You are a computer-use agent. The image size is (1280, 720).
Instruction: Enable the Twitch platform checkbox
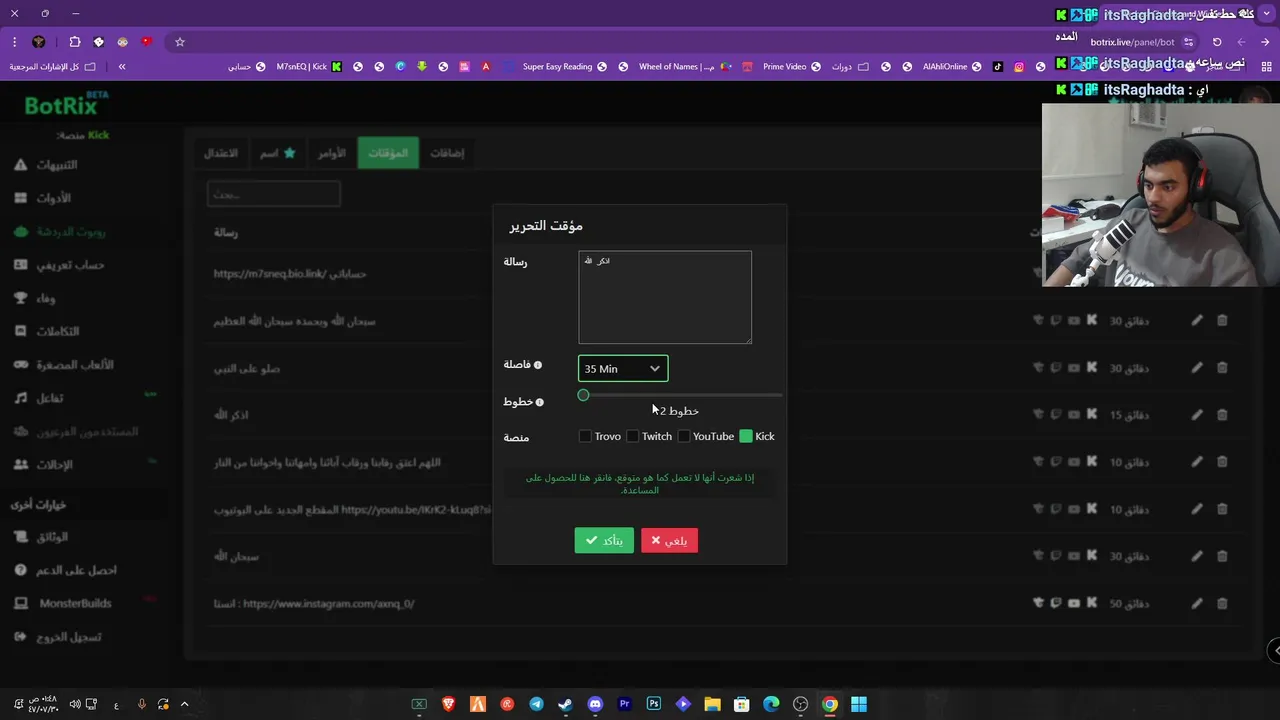click(632, 436)
